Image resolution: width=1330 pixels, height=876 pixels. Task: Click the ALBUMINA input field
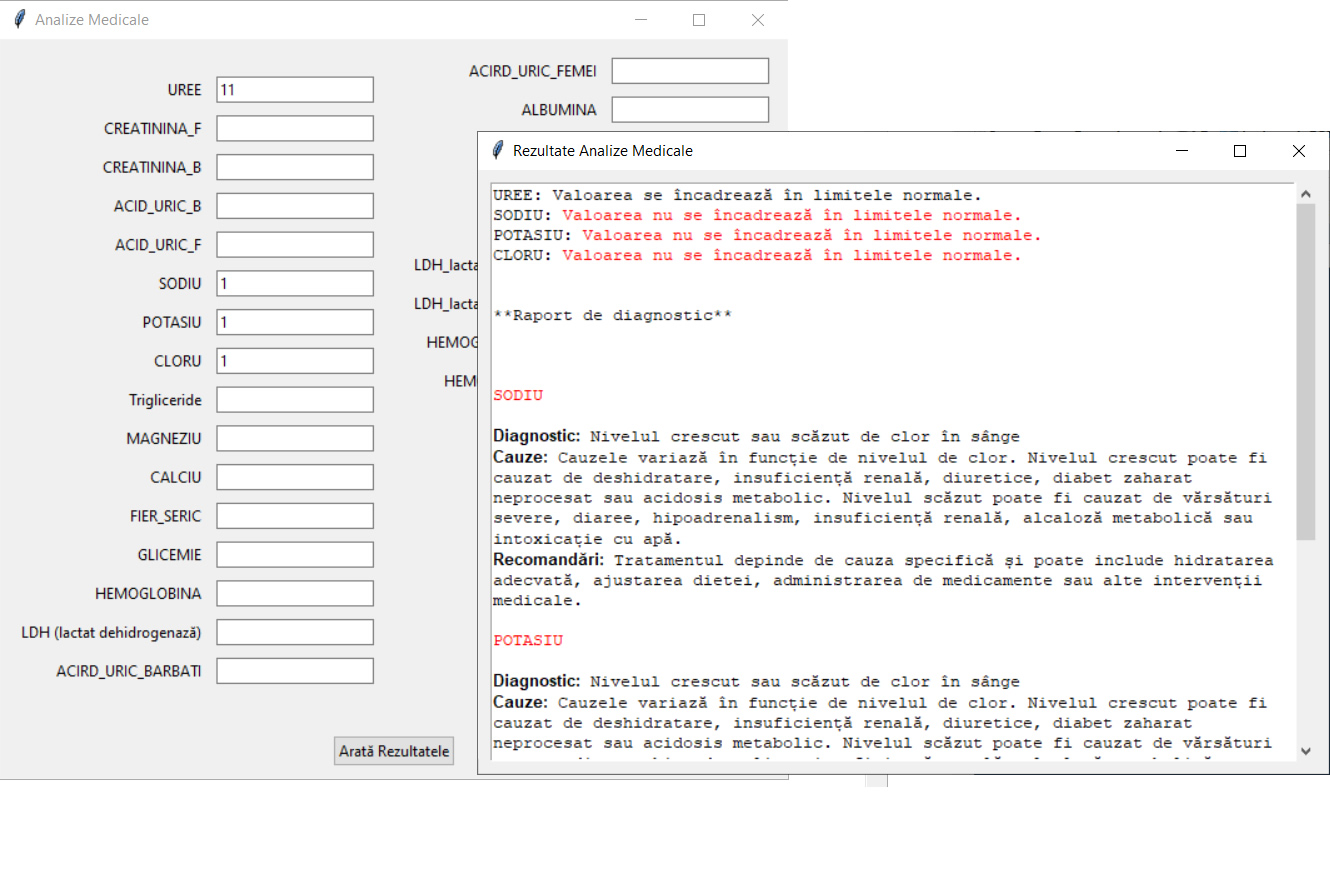(x=689, y=109)
